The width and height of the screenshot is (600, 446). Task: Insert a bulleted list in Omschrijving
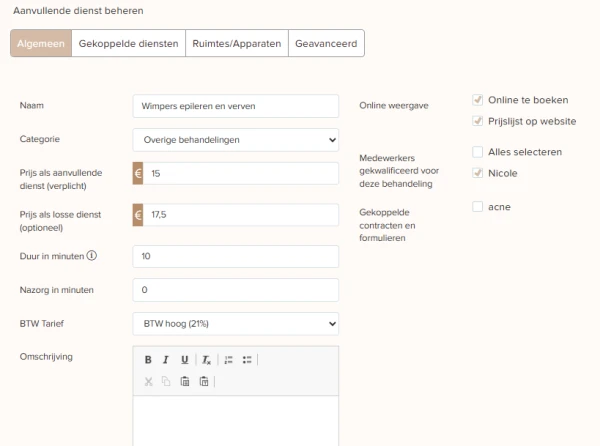247,360
